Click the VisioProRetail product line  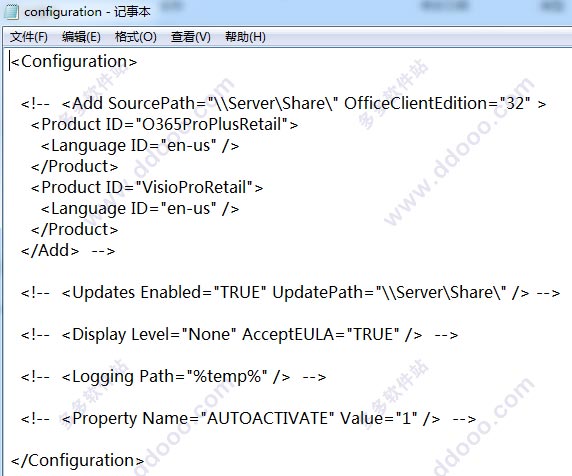[x=147, y=187]
